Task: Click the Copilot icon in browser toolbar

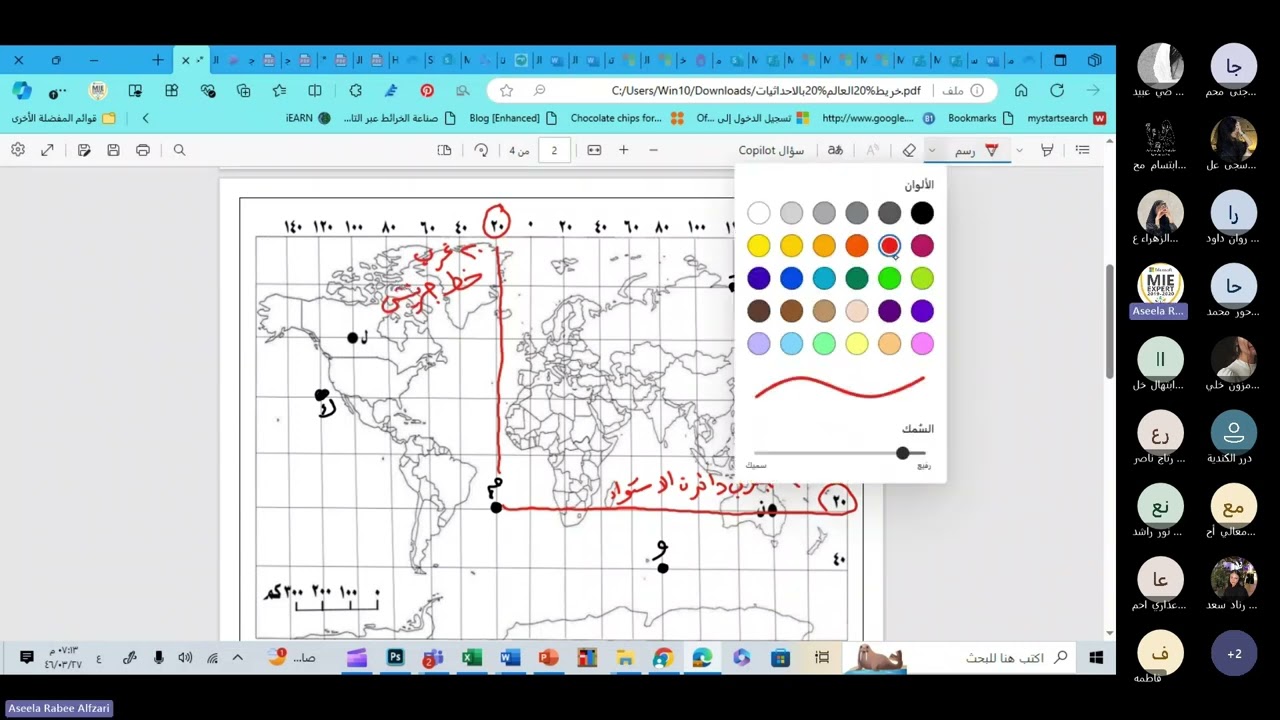Action: click(22, 90)
